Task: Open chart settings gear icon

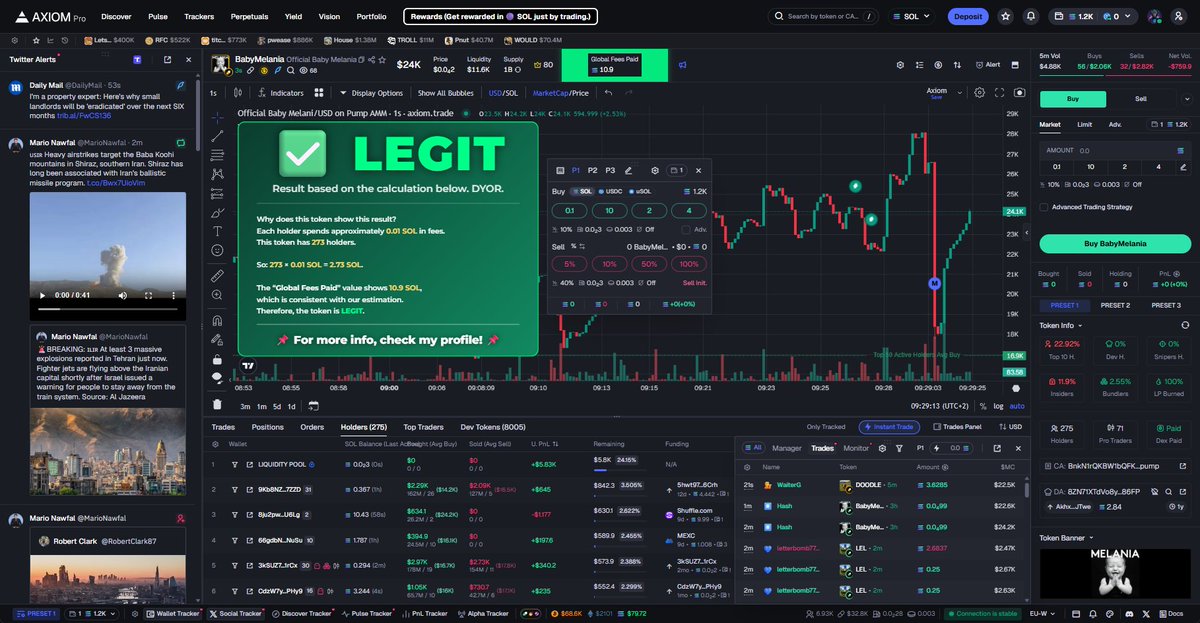Action: click(978, 92)
